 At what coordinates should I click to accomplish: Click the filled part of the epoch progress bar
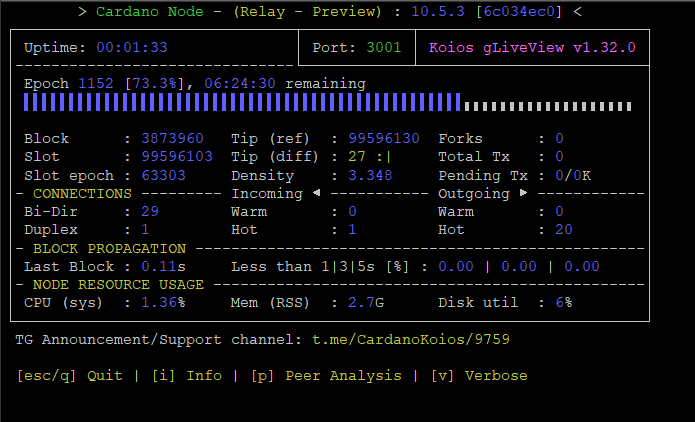[241, 103]
